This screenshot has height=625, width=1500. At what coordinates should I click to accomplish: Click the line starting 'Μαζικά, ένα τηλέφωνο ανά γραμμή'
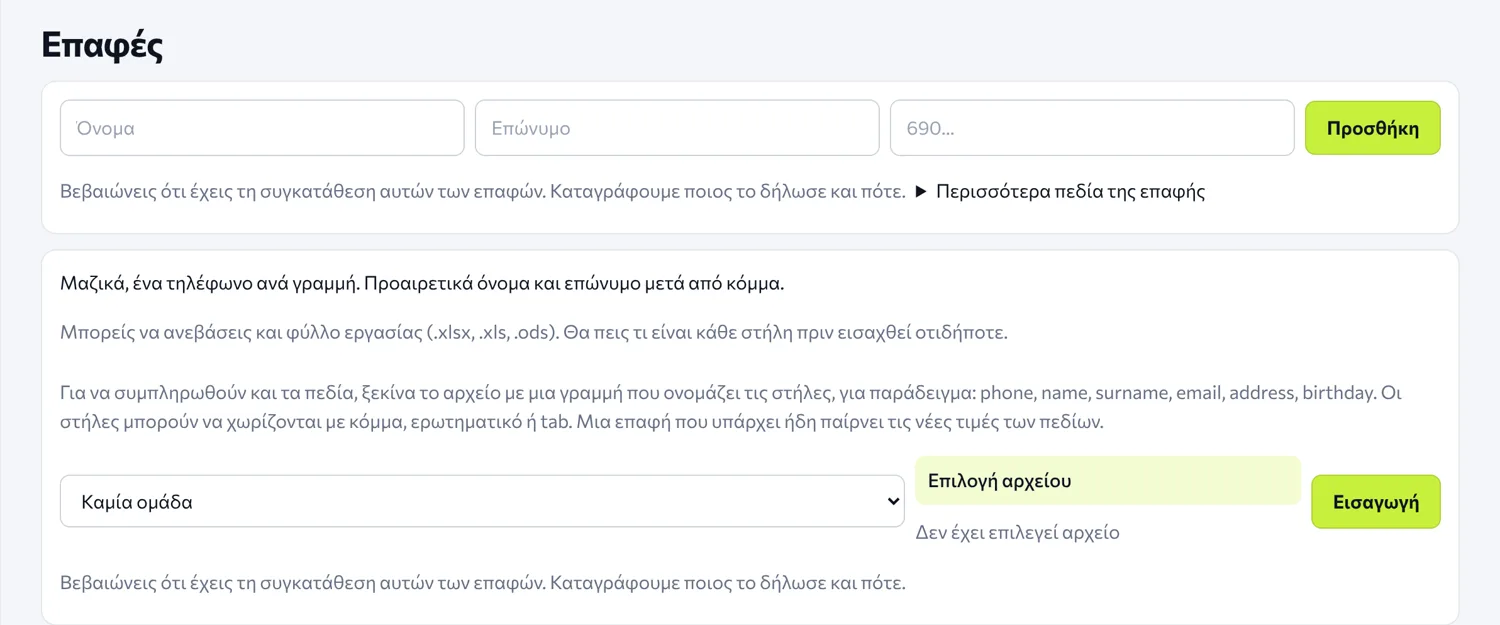coord(422,283)
